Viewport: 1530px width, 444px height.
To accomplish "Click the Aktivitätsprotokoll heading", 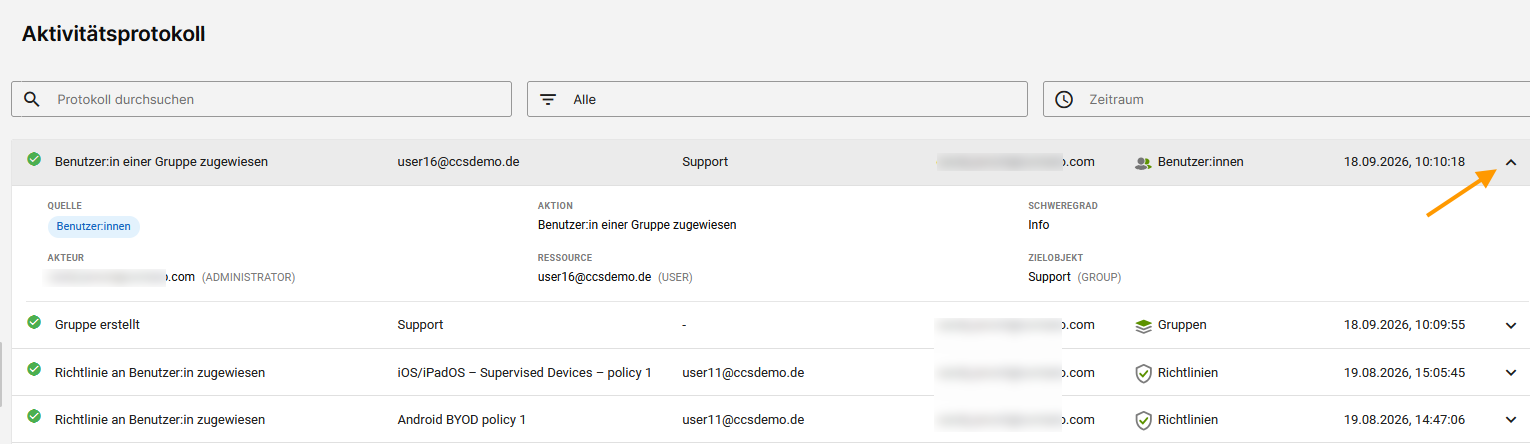I will pyautogui.click(x=113, y=34).
